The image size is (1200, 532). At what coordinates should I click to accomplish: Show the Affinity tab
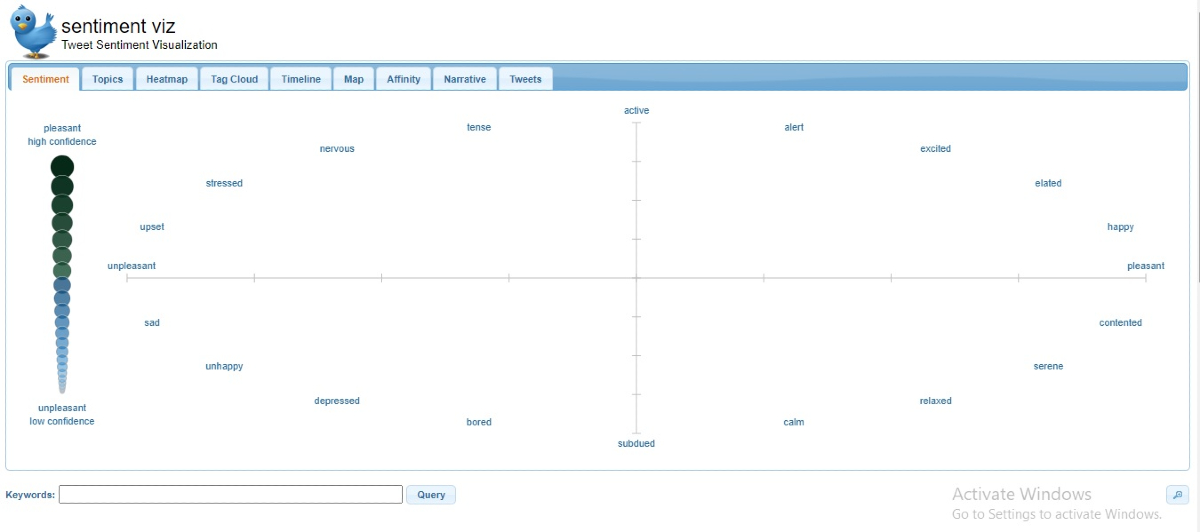coord(403,79)
